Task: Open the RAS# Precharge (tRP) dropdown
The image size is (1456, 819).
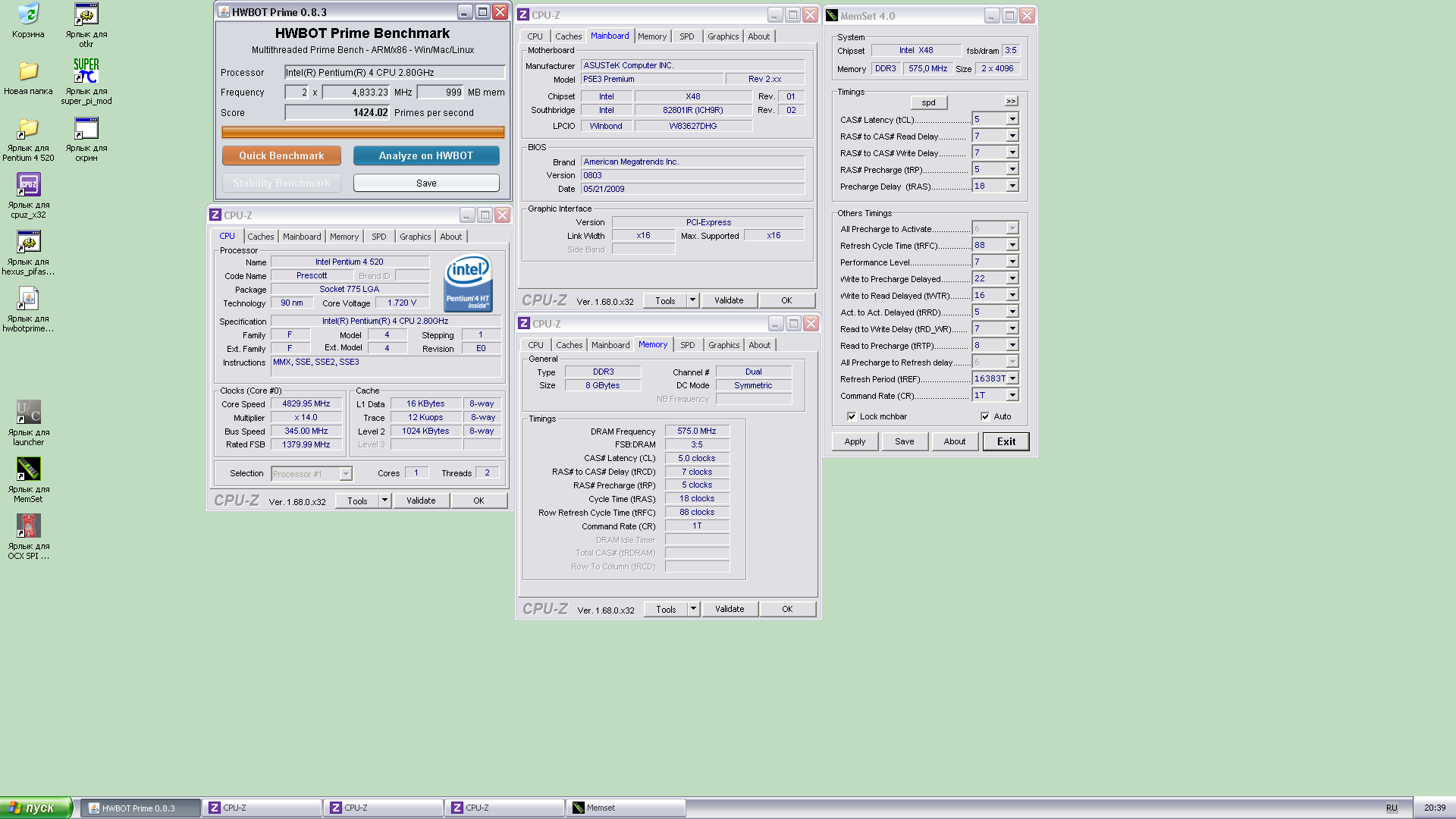Action: coord(1012,169)
